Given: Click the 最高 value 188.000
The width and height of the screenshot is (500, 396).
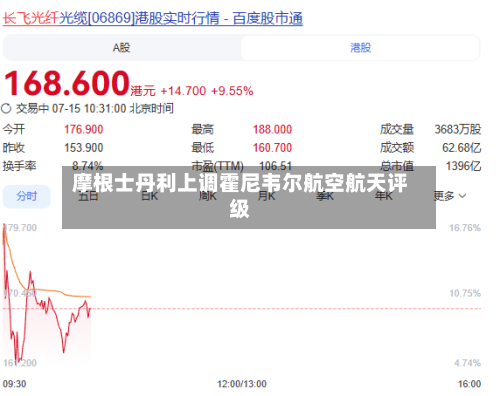Looking at the screenshot, I should click(x=272, y=129).
